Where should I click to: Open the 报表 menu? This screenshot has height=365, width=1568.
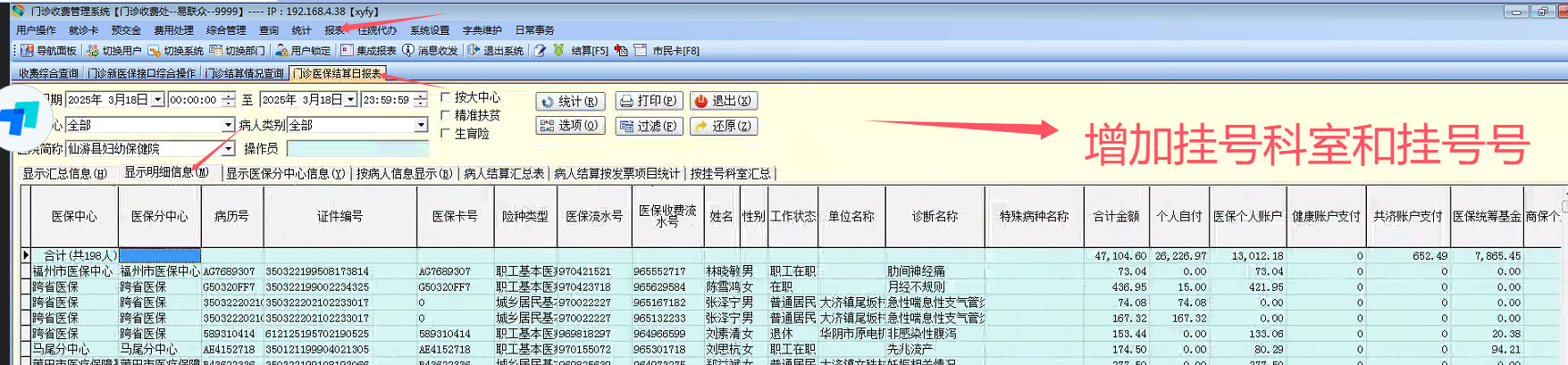coord(334,30)
